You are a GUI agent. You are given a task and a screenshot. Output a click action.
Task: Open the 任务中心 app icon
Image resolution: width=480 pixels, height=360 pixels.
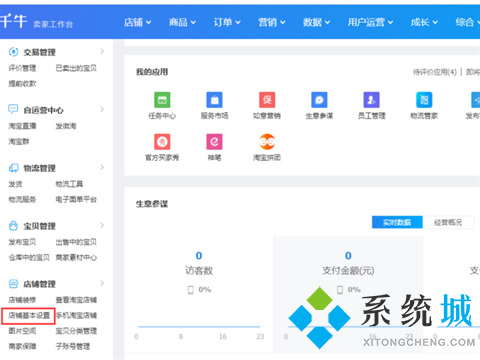click(x=162, y=100)
